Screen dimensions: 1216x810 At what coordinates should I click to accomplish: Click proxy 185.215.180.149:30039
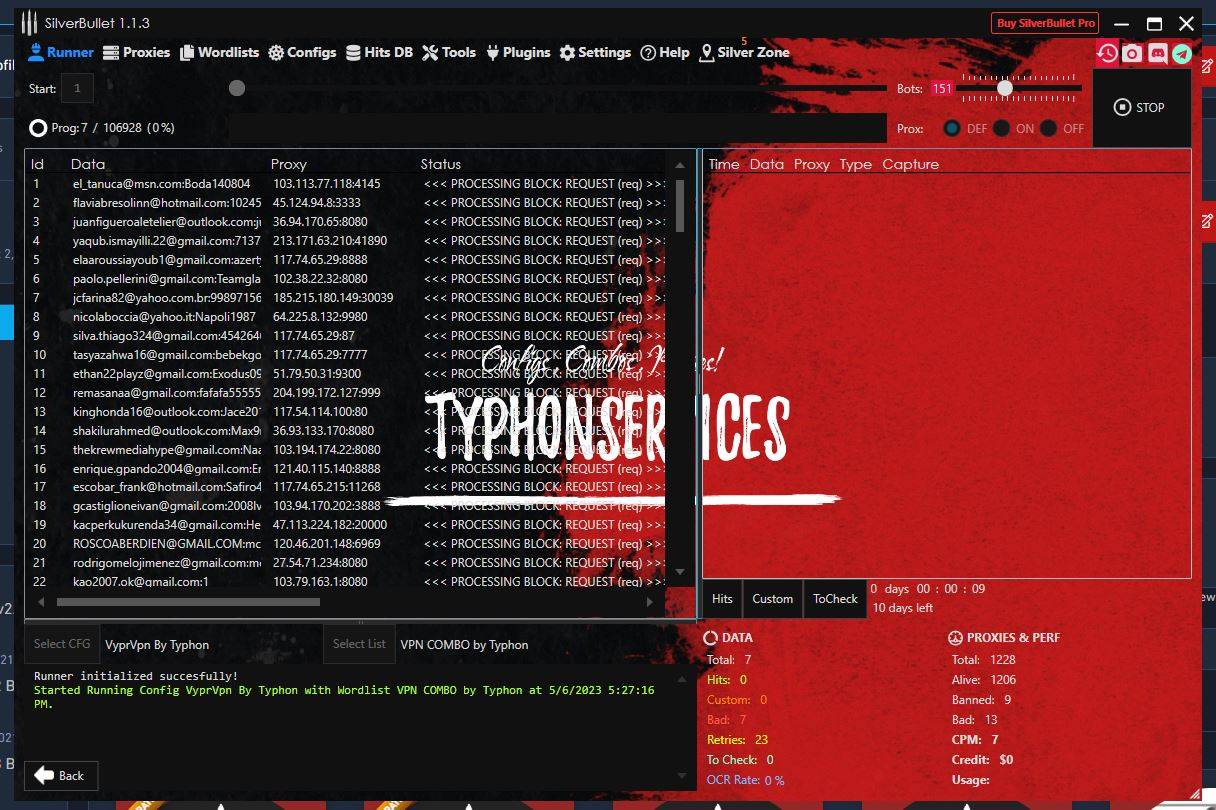click(x=333, y=298)
